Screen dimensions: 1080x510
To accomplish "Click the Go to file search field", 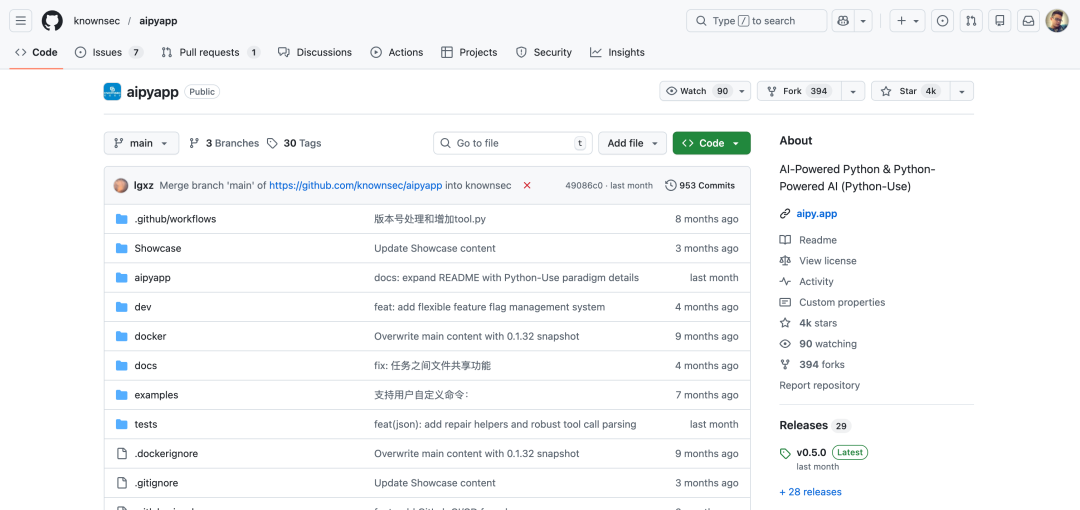I will tap(512, 143).
